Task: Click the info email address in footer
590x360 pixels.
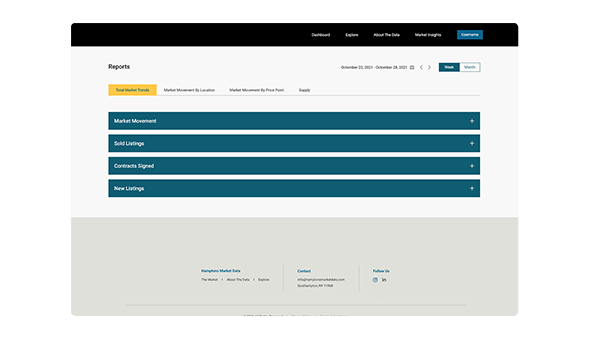Action: pyautogui.click(x=321, y=280)
